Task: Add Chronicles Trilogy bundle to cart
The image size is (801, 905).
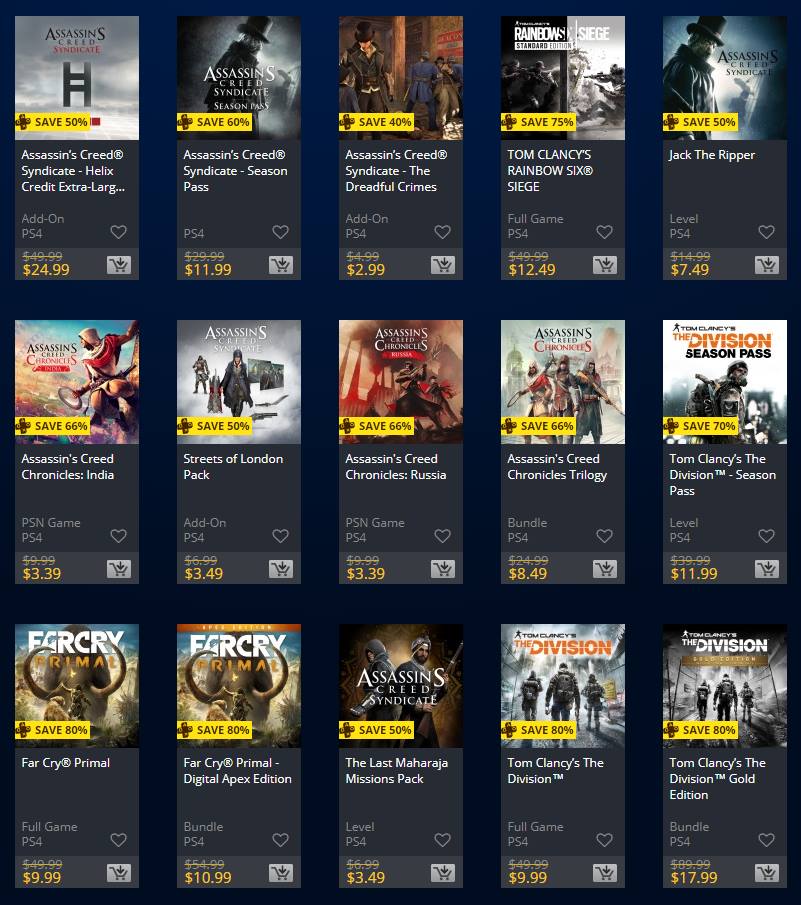Action: pos(605,569)
